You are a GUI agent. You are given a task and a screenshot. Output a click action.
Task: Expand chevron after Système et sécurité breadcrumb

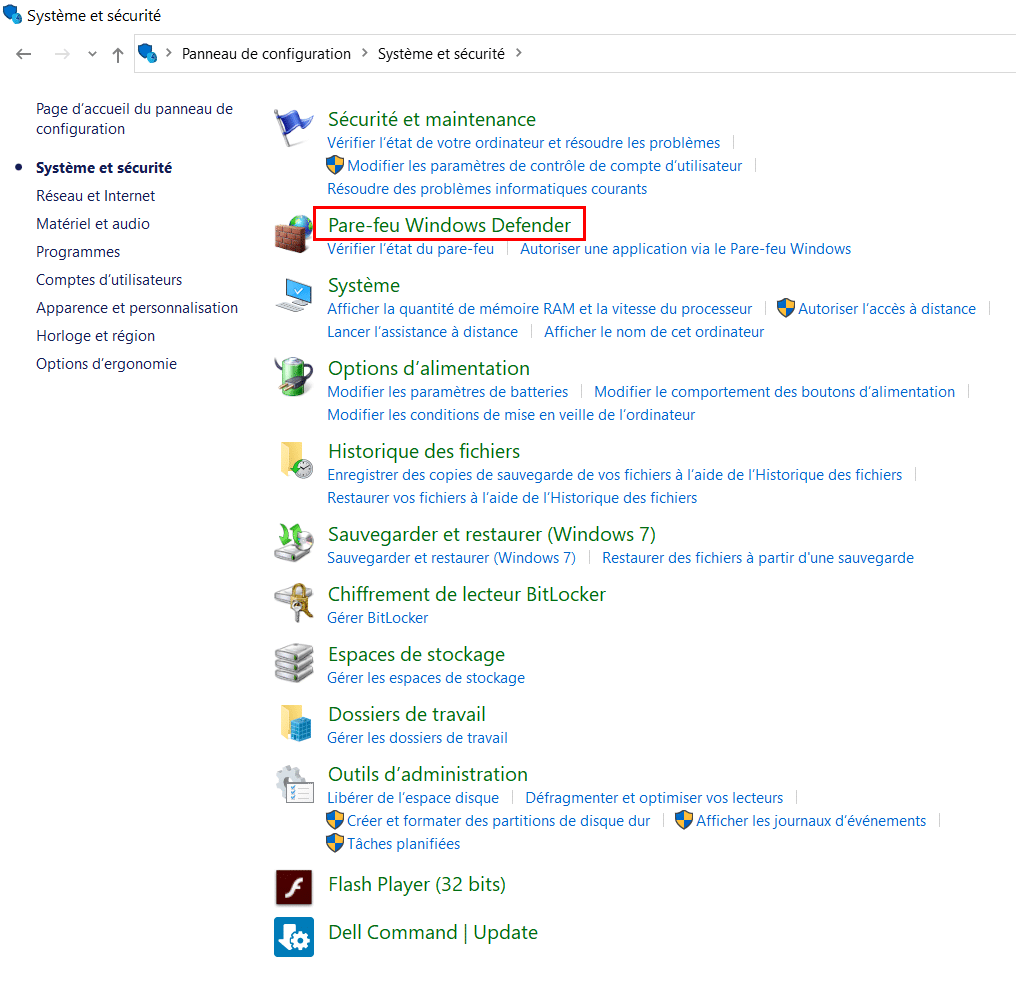(518, 53)
